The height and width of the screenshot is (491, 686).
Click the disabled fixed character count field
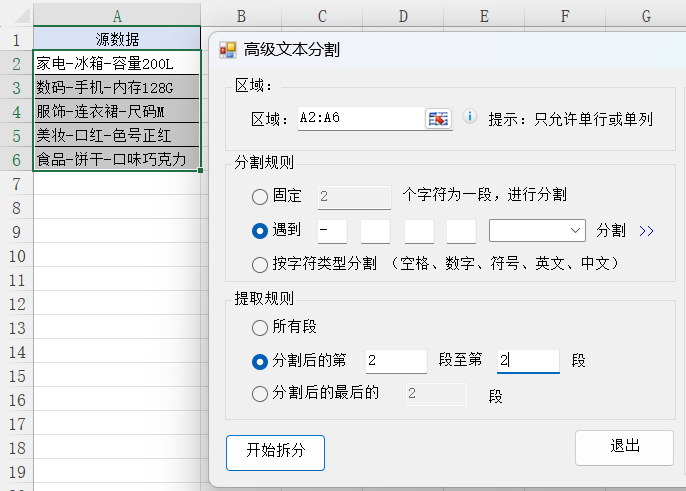354,197
